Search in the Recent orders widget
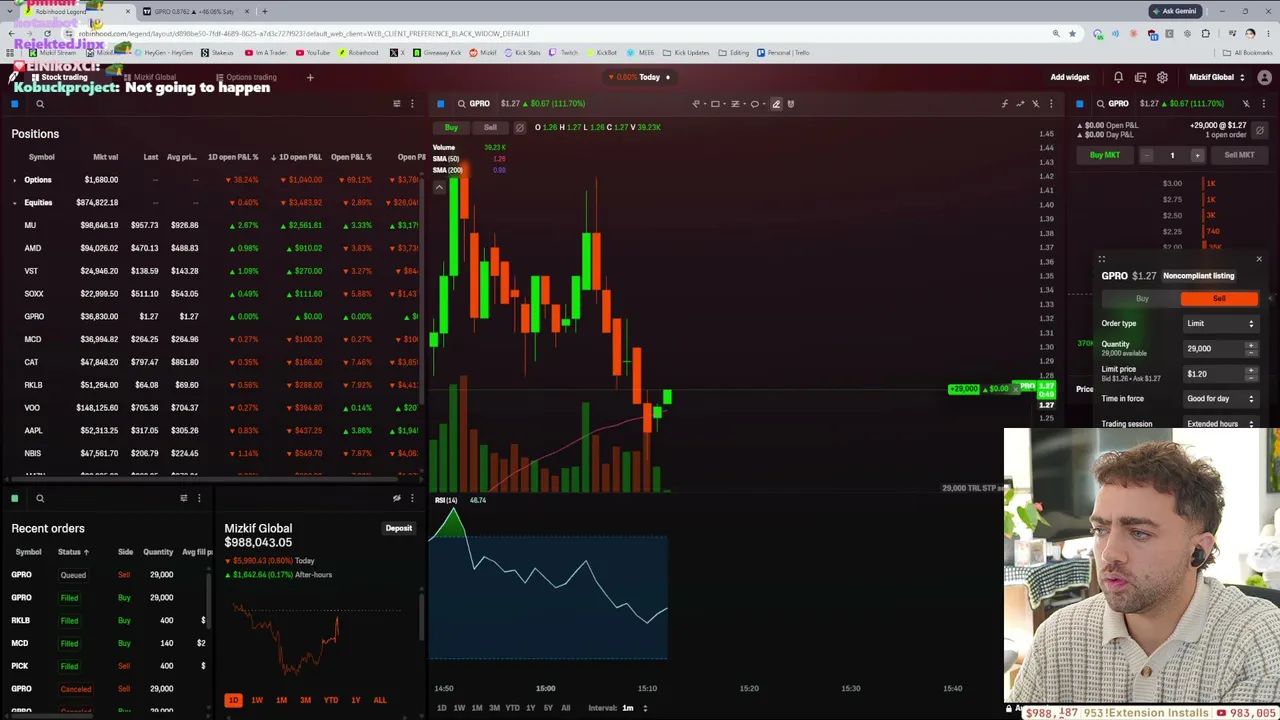1280x720 pixels. 40,498
